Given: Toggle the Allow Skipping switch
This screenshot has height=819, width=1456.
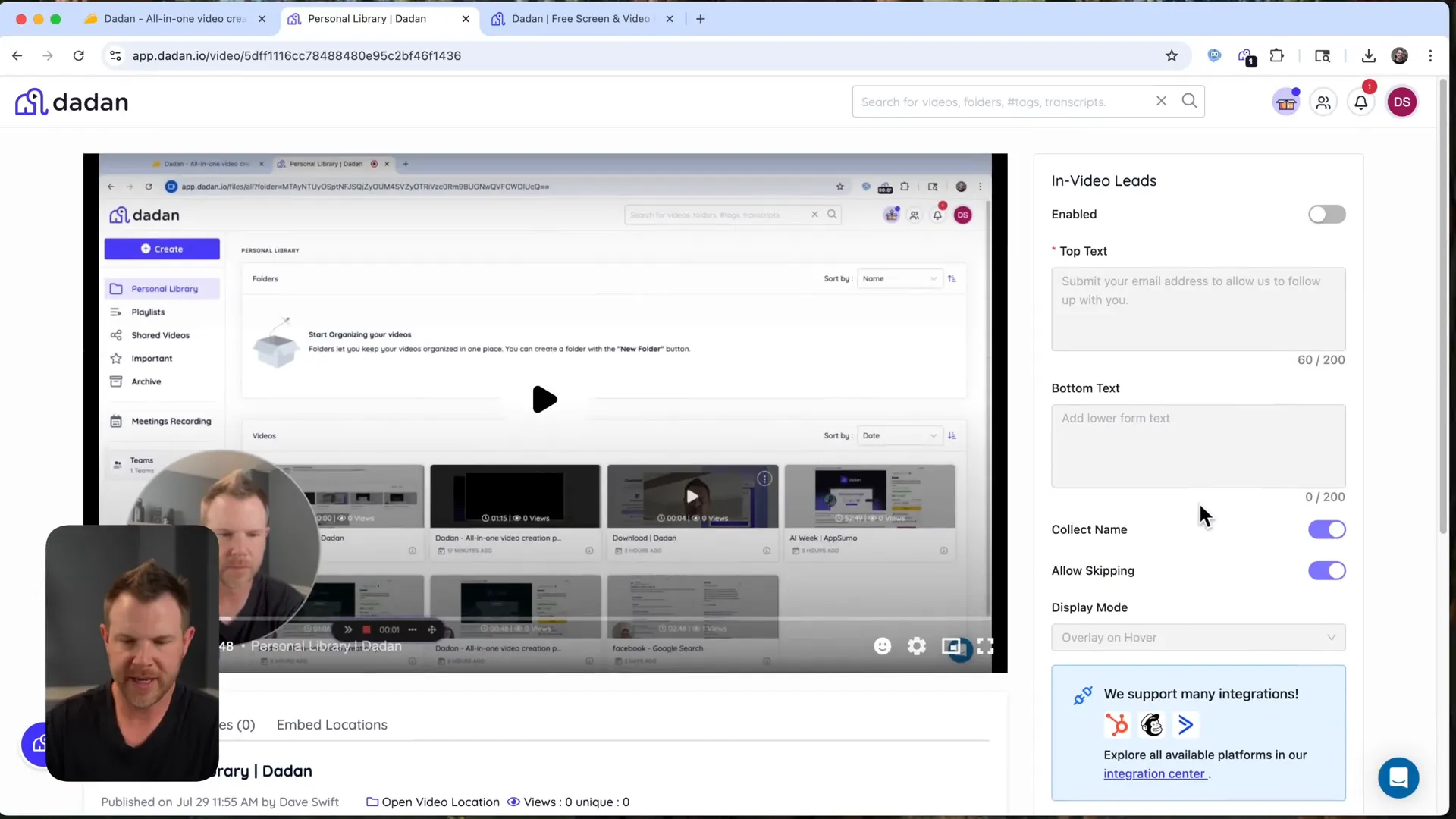Looking at the screenshot, I should coord(1326,570).
